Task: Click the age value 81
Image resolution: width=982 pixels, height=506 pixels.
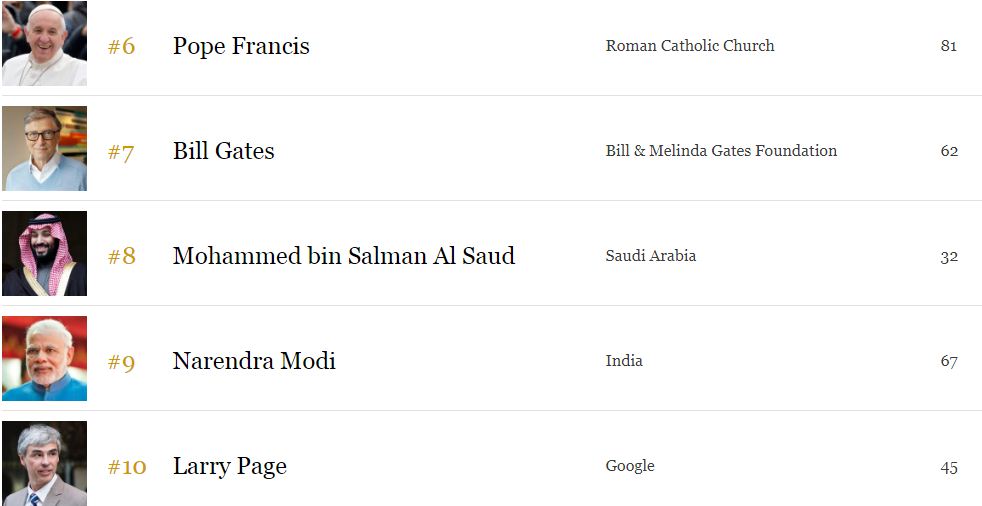Action: [949, 46]
